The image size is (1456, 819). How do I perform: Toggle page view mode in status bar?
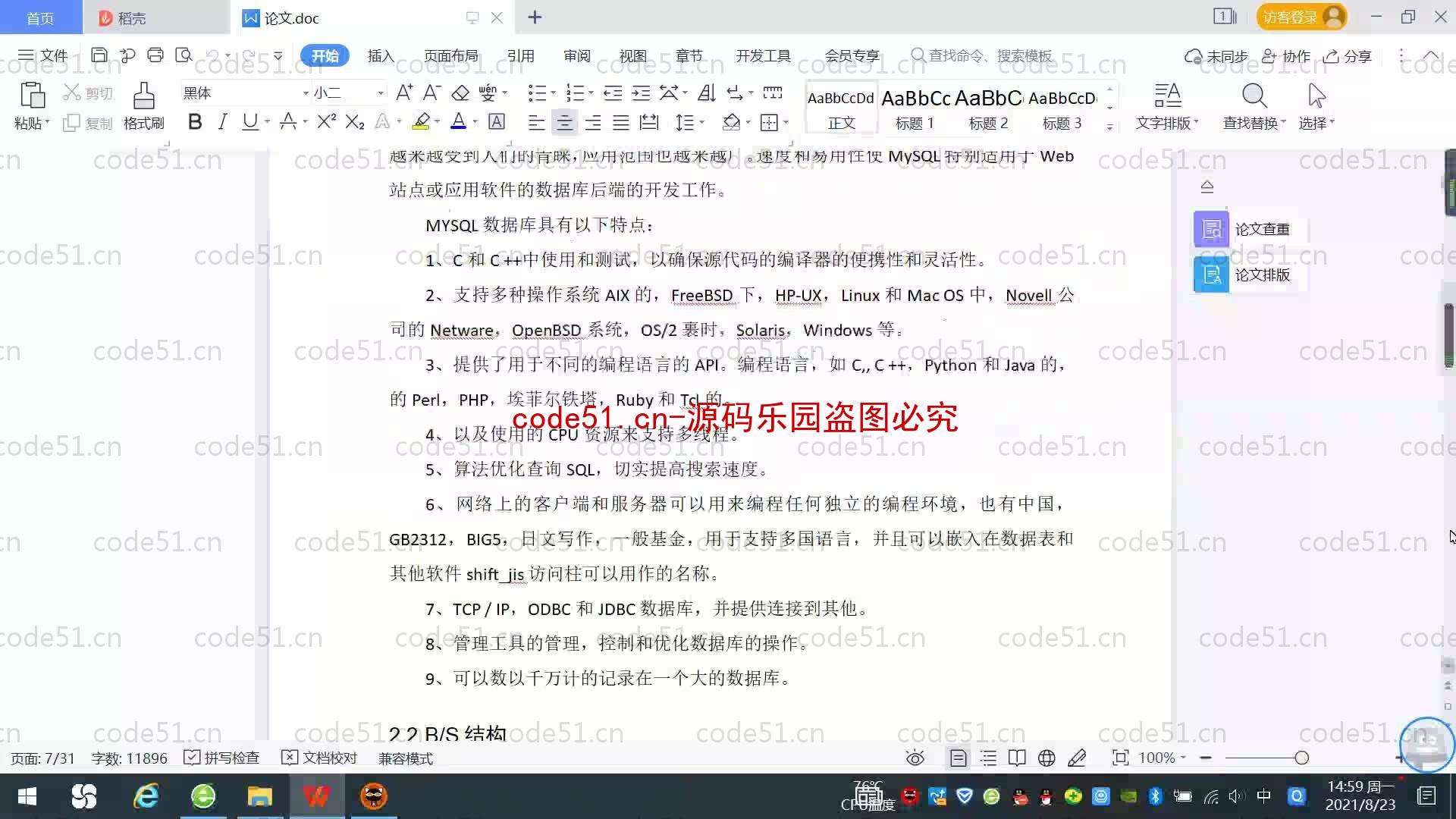(x=959, y=758)
